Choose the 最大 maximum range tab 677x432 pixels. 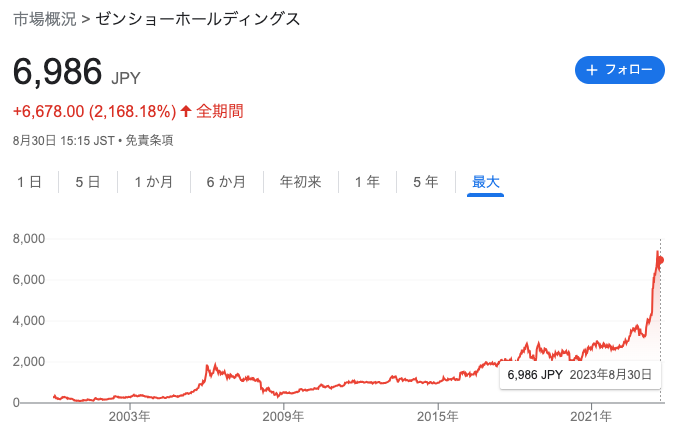[x=486, y=182]
